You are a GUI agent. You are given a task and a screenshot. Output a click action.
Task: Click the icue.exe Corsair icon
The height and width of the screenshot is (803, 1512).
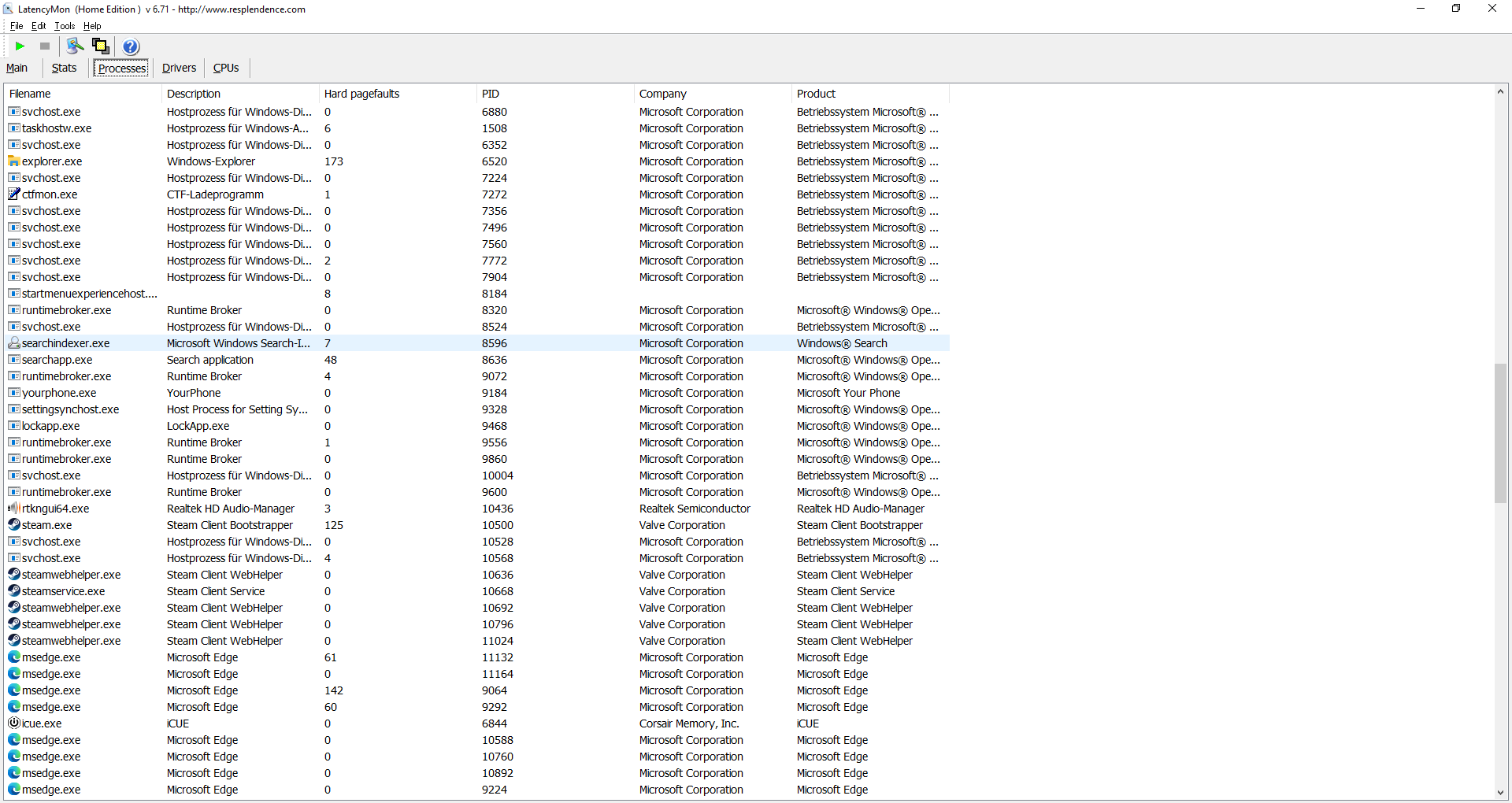[x=14, y=723]
